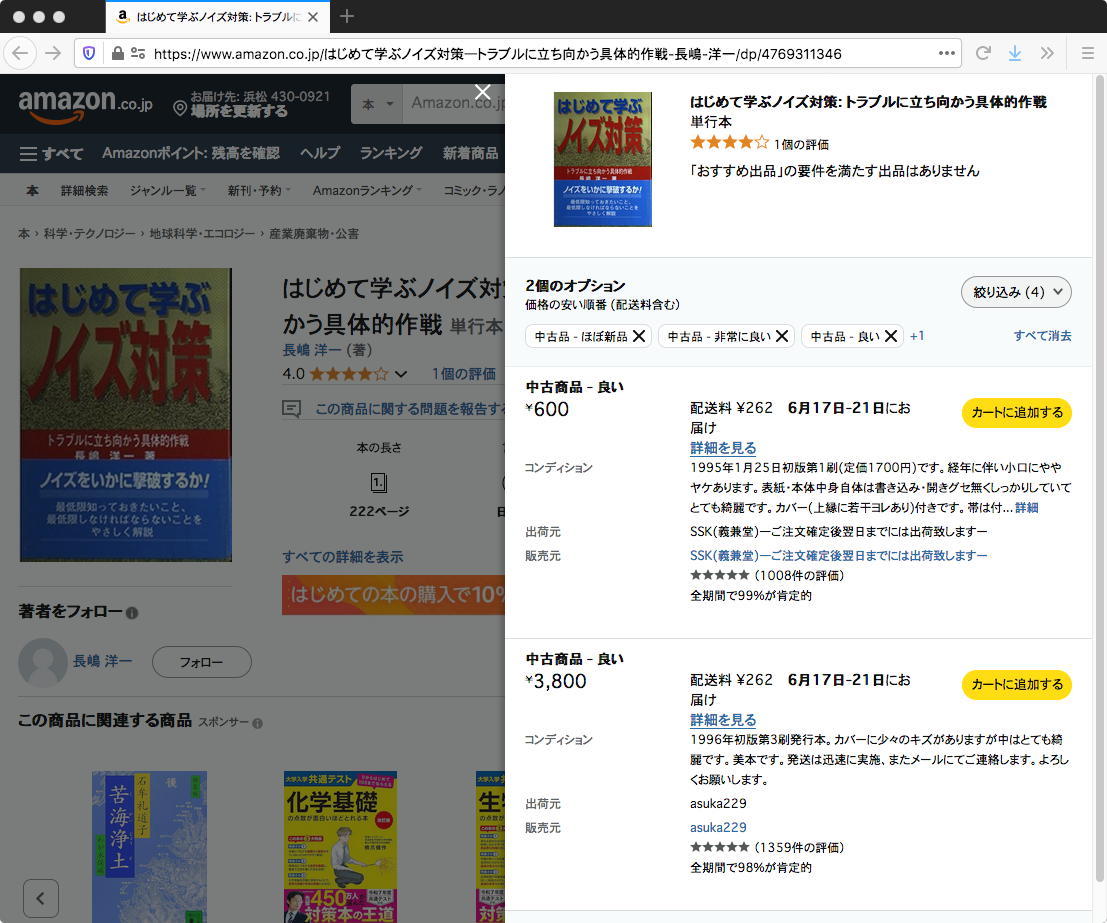This screenshot has width=1107, height=923.
Task: Remove the 中古品 - ほぼ新品 filter
Action: pyautogui.click(x=639, y=336)
